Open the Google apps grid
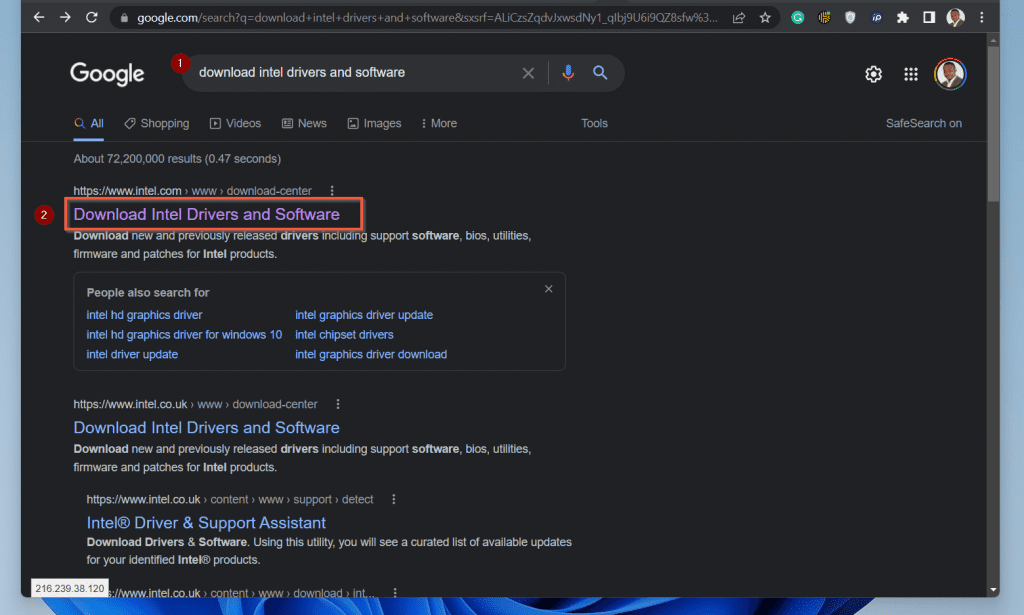The width and height of the screenshot is (1024, 615). pyautogui.click(x=911, y=74)
